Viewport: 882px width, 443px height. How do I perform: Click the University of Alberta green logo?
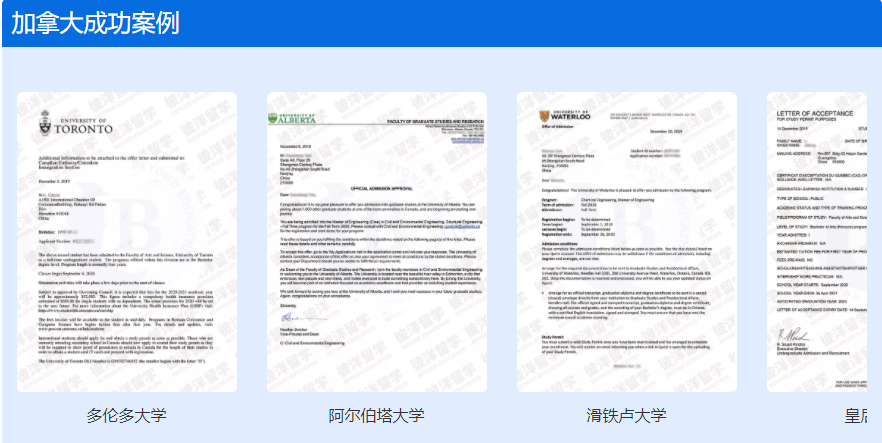coord(292,118)
